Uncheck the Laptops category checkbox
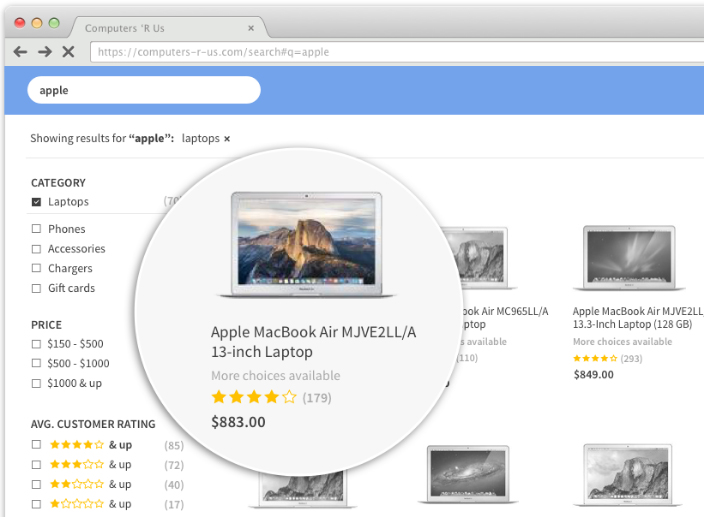Image resolution: width=704 pixels, height=517 pixels. tap(37, 202)
